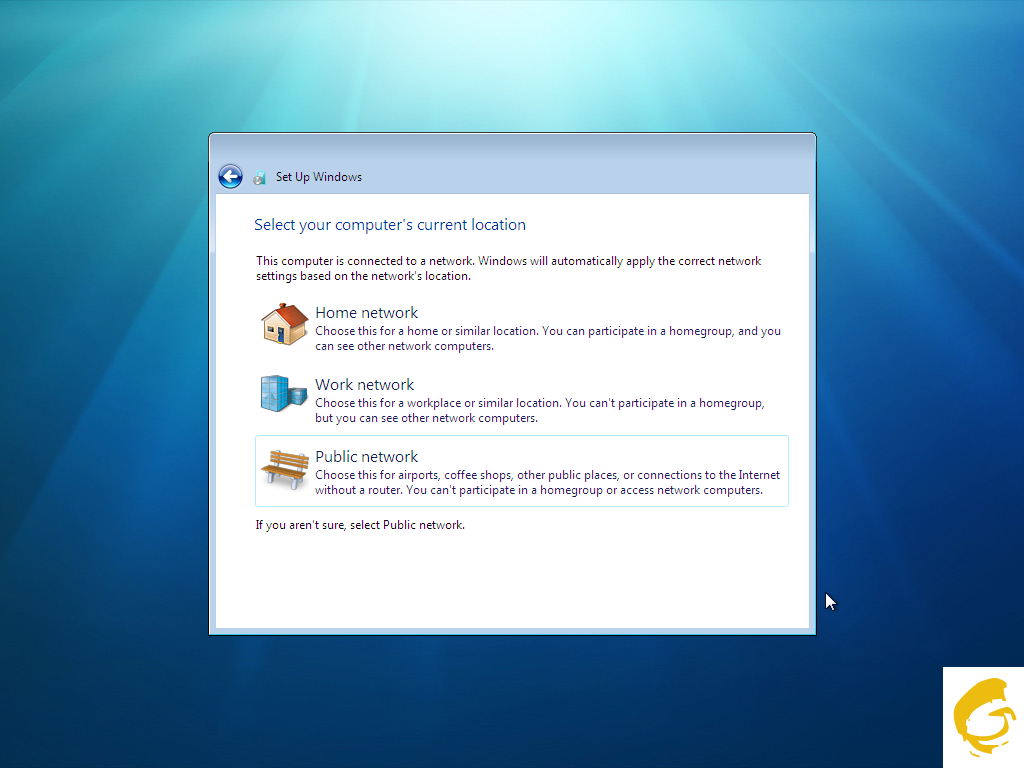Click the park bench Public network icon
Image resolution: width=1024 pixels, height=768 pixels.
pos(284,467)
